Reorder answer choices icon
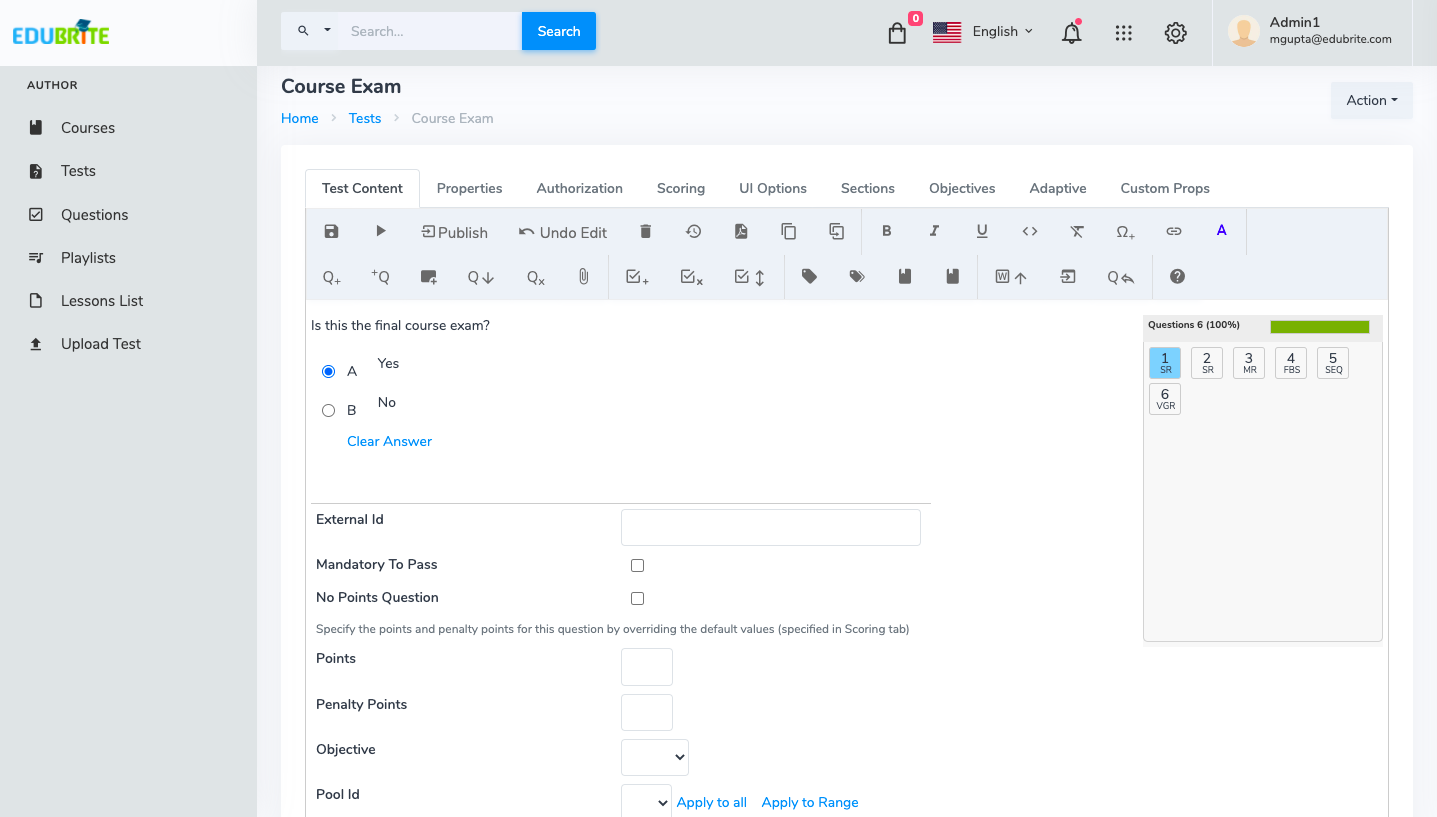This screenshot has height=817, width=1437. (749, 277)
